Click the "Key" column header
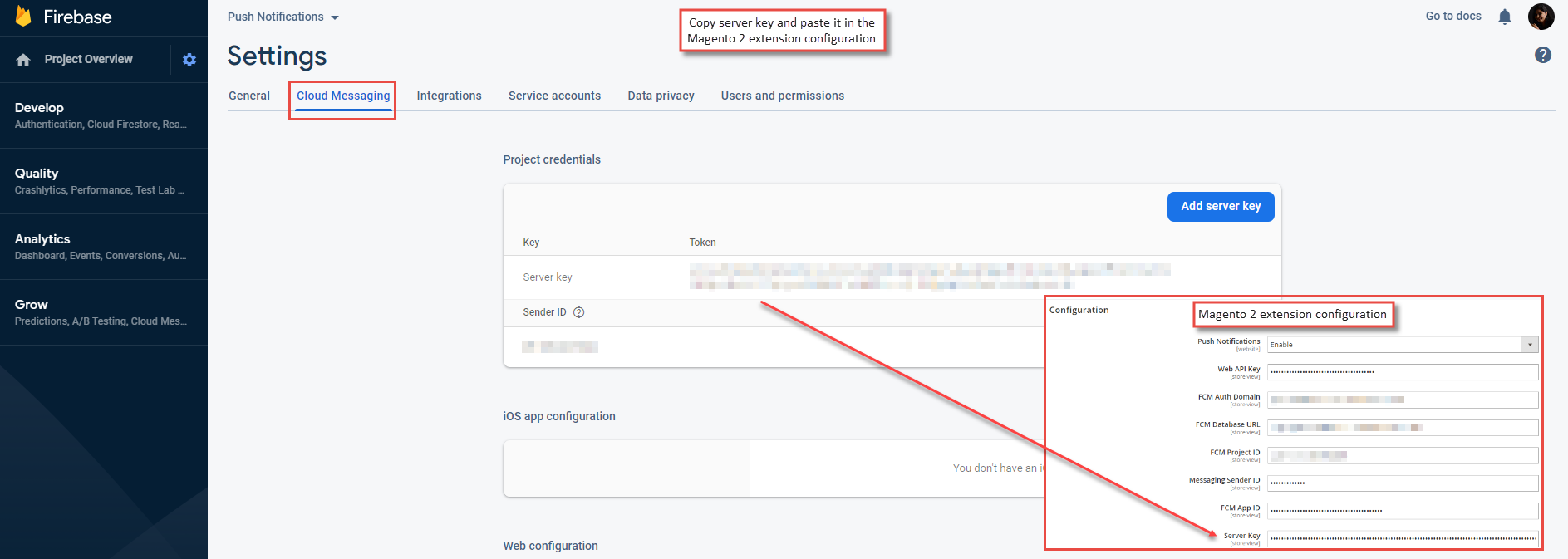1568x559 pixels. click(531, 243)
